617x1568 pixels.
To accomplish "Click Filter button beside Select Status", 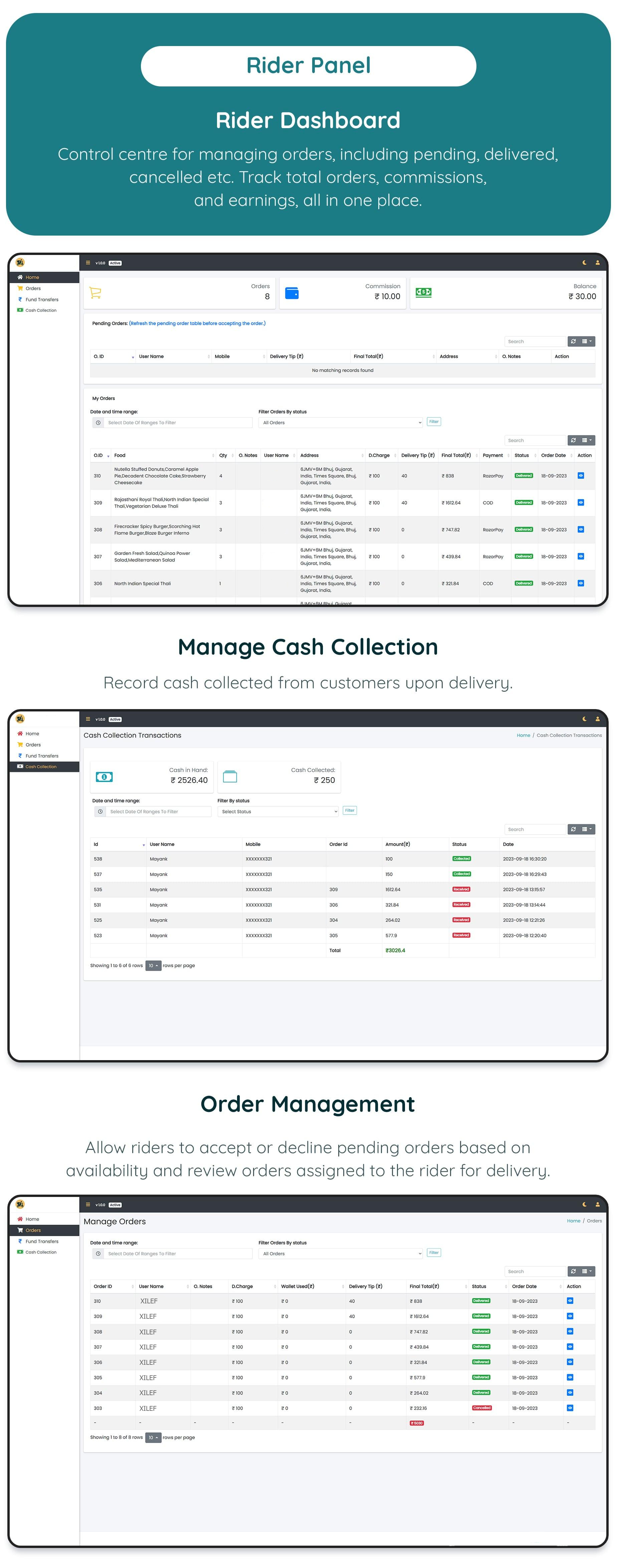I will coord(350,810).
